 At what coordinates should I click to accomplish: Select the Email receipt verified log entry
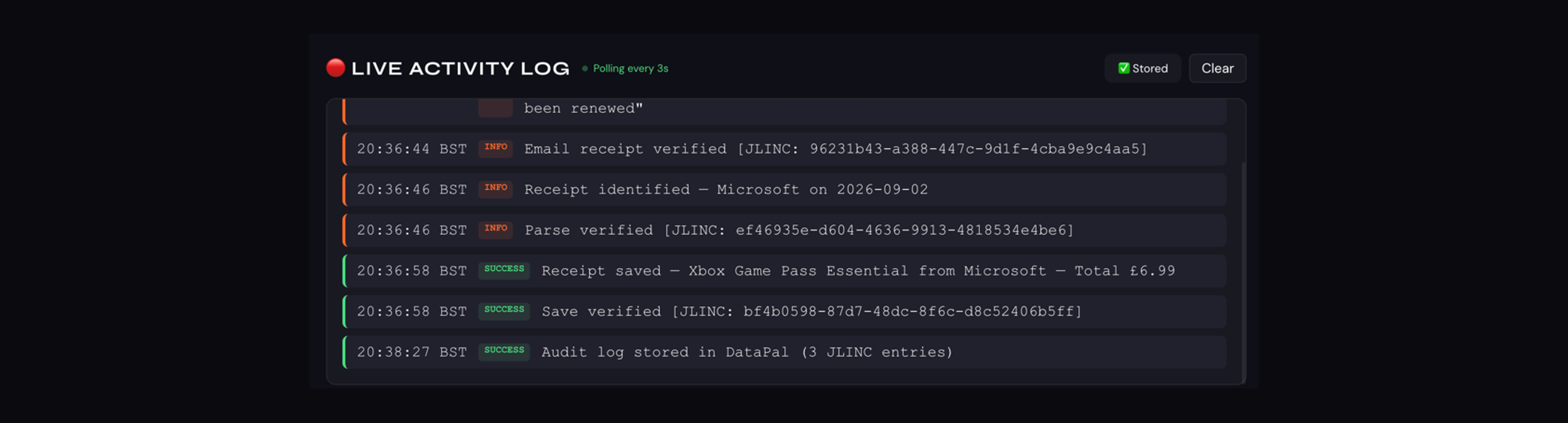(784, 149)
